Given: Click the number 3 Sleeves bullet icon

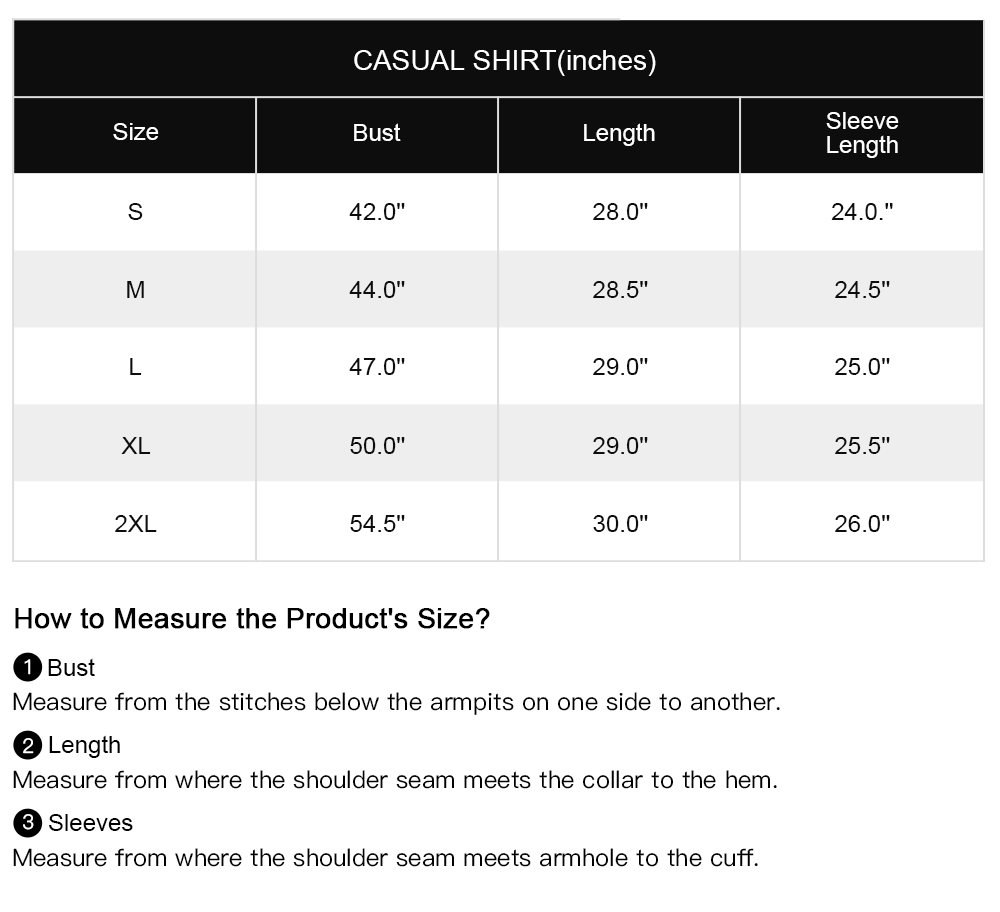Looking at the screenshot, I should [27, 823].
